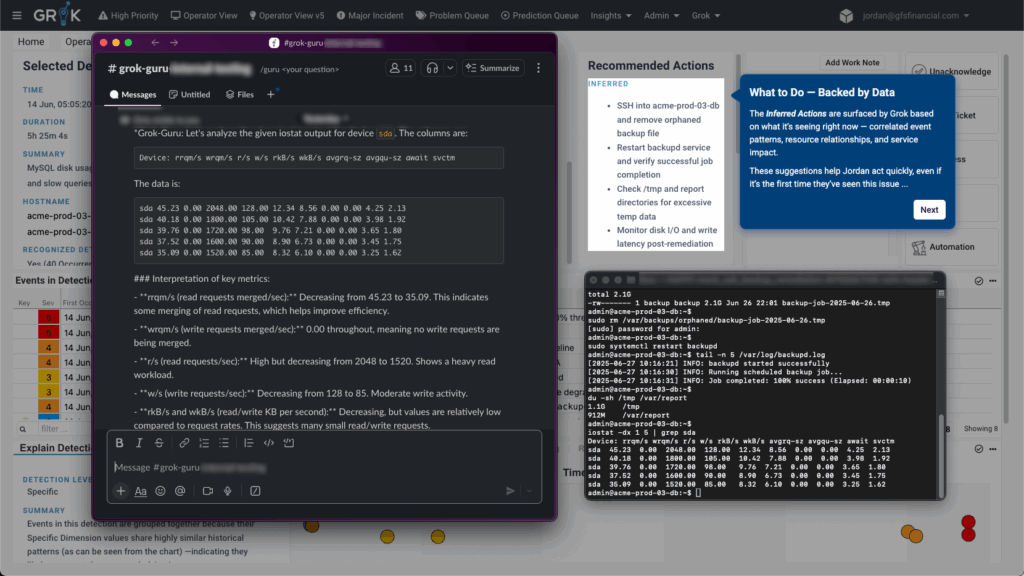
Task: Click the check circle icon above the terminal
Action: tap(978, 281)
